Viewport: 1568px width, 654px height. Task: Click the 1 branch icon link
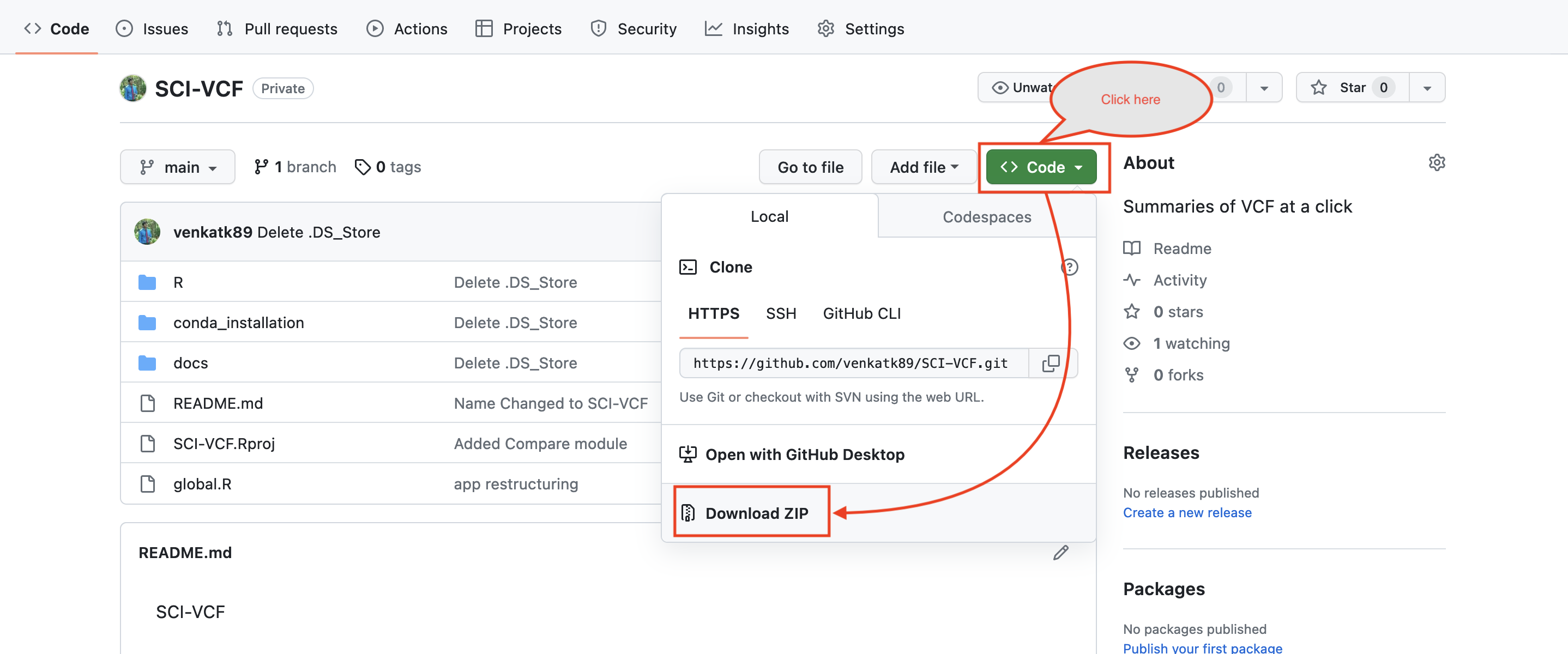tap(261, 167)
